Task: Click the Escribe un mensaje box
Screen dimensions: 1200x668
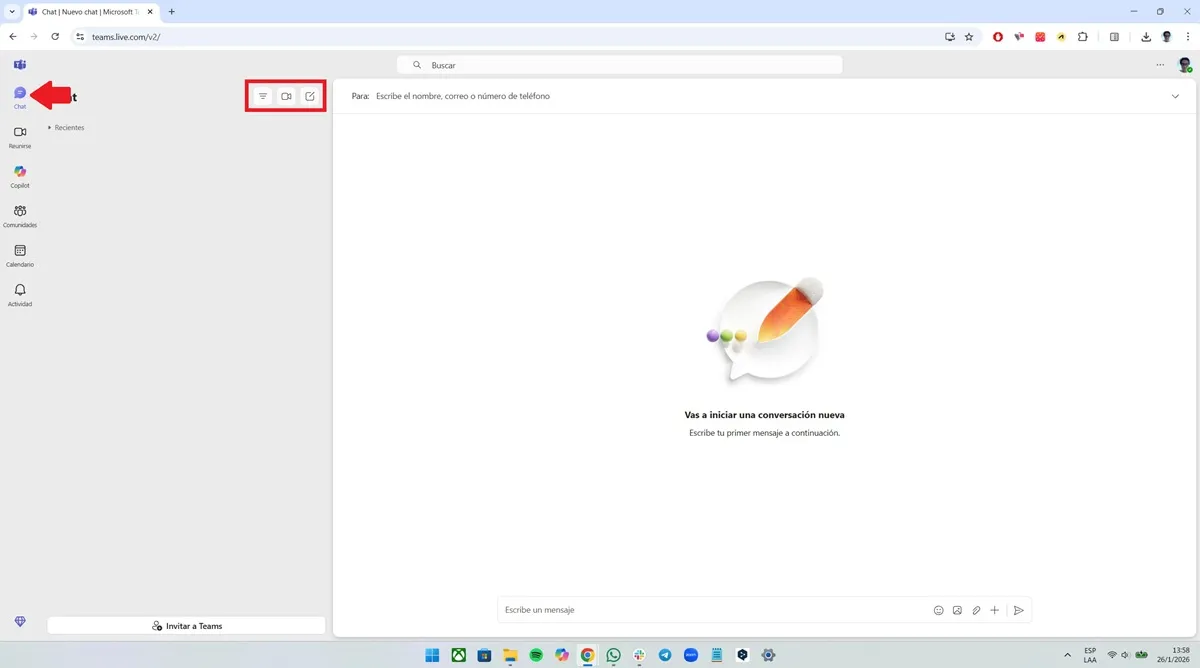Action: pyautogui.click(x=713, y=610)
